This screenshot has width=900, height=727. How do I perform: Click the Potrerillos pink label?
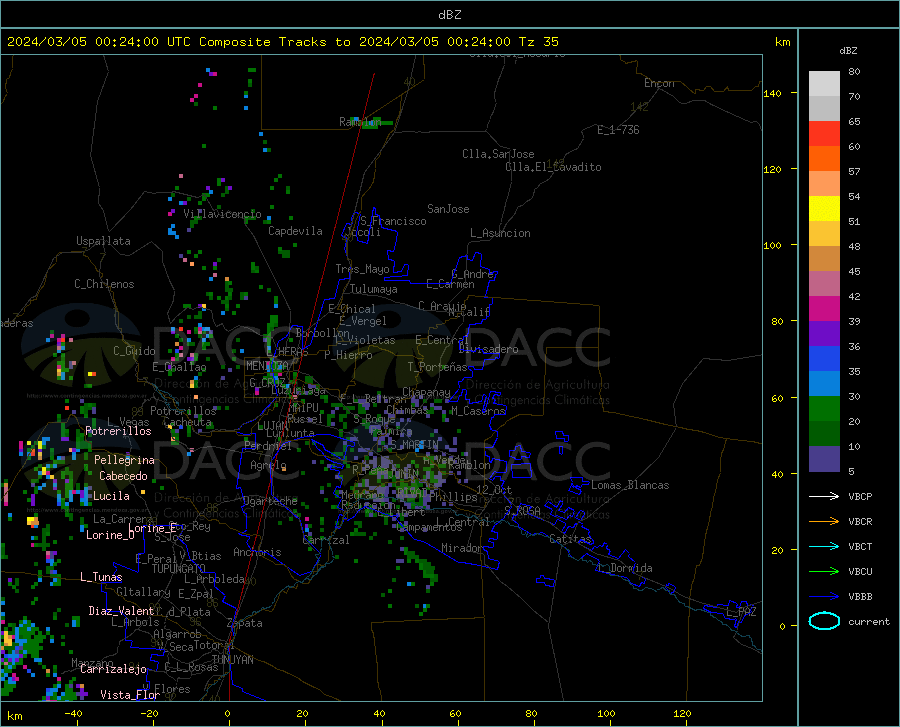[118, 431]
